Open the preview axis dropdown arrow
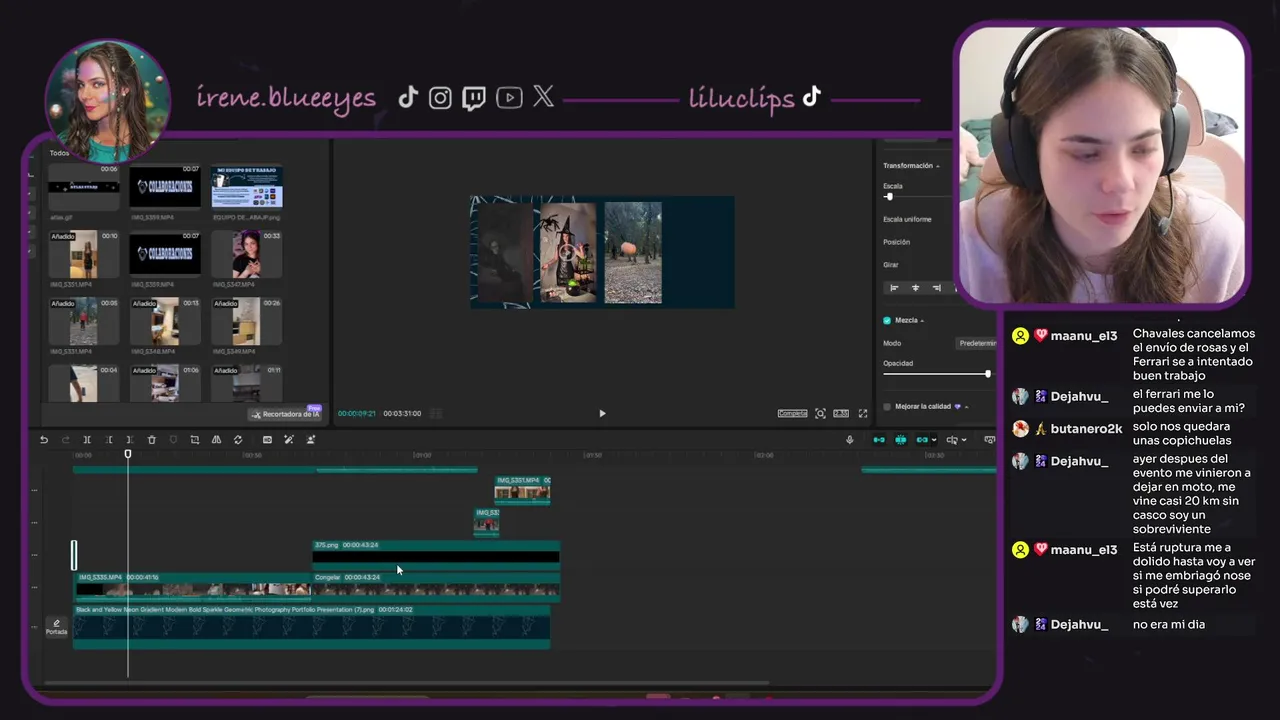Screen dimensions: 1280x720 pyautogui.click(x=964, y=440)
